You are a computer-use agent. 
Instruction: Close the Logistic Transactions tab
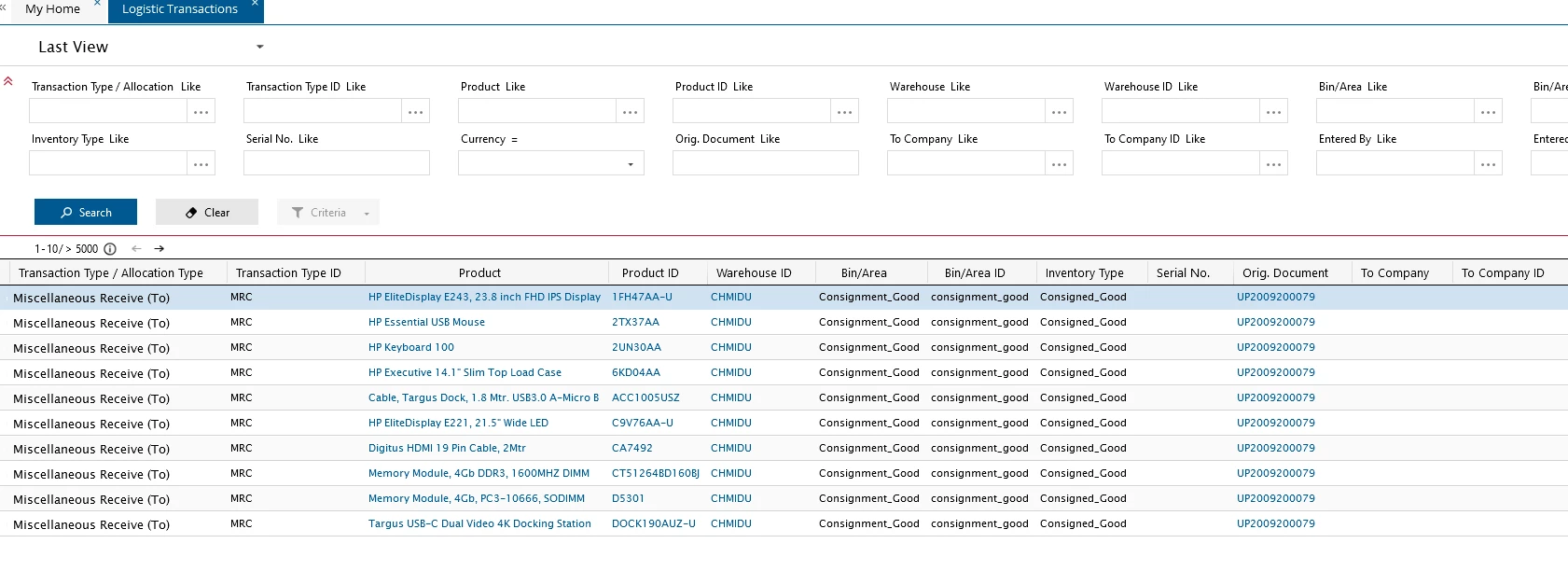pyautogui.click(x=255, y=4)
